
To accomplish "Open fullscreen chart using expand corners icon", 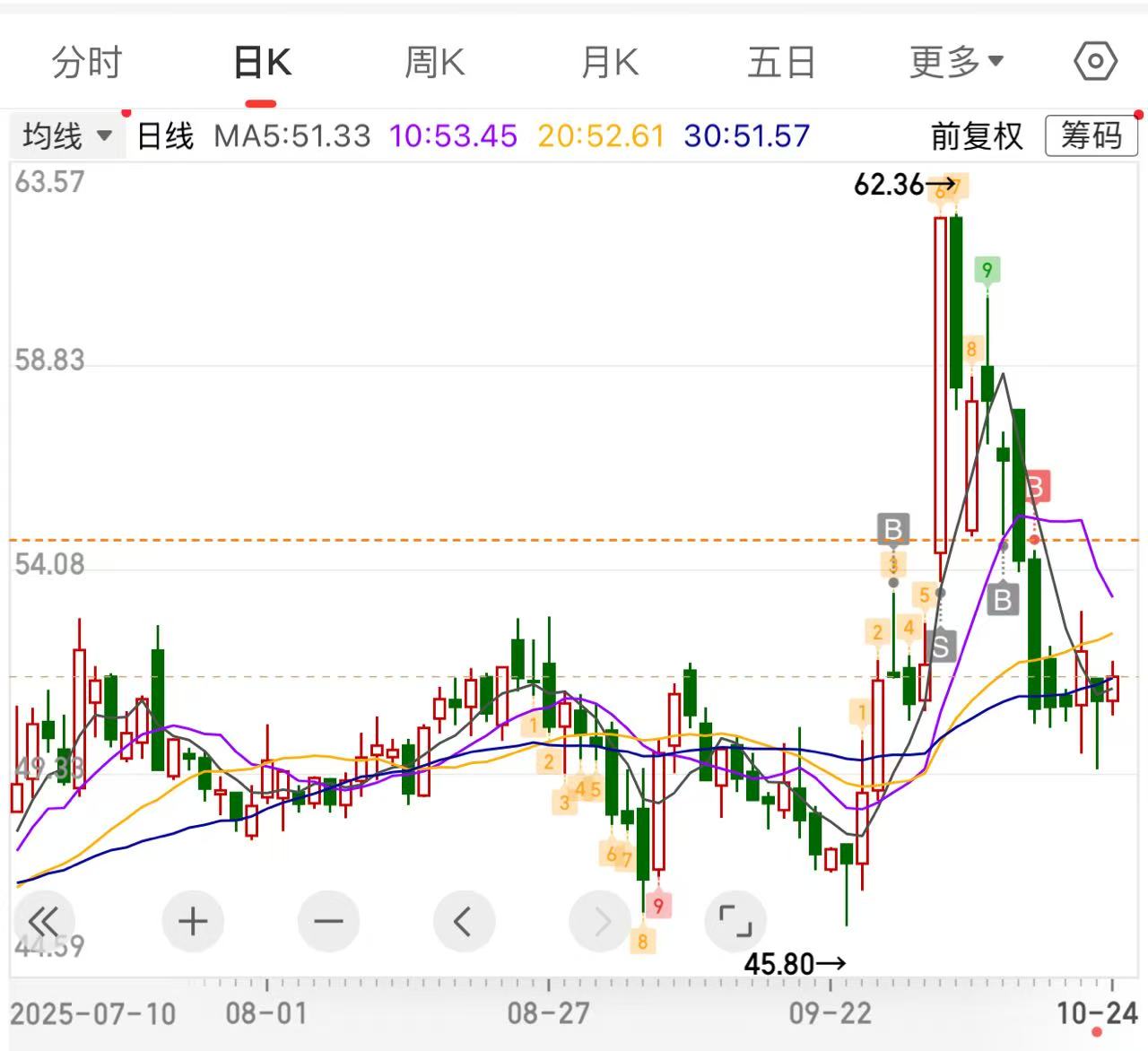I will [x=735, y=921].
